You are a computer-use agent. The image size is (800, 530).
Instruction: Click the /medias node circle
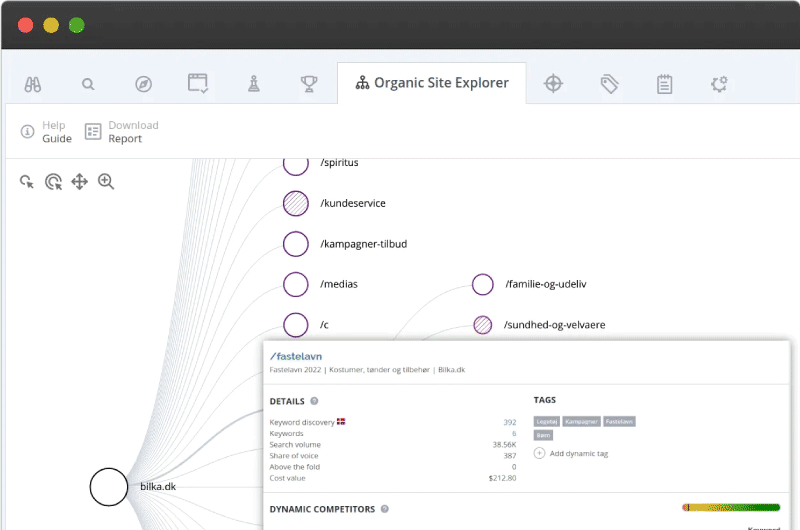coord(296,284)
